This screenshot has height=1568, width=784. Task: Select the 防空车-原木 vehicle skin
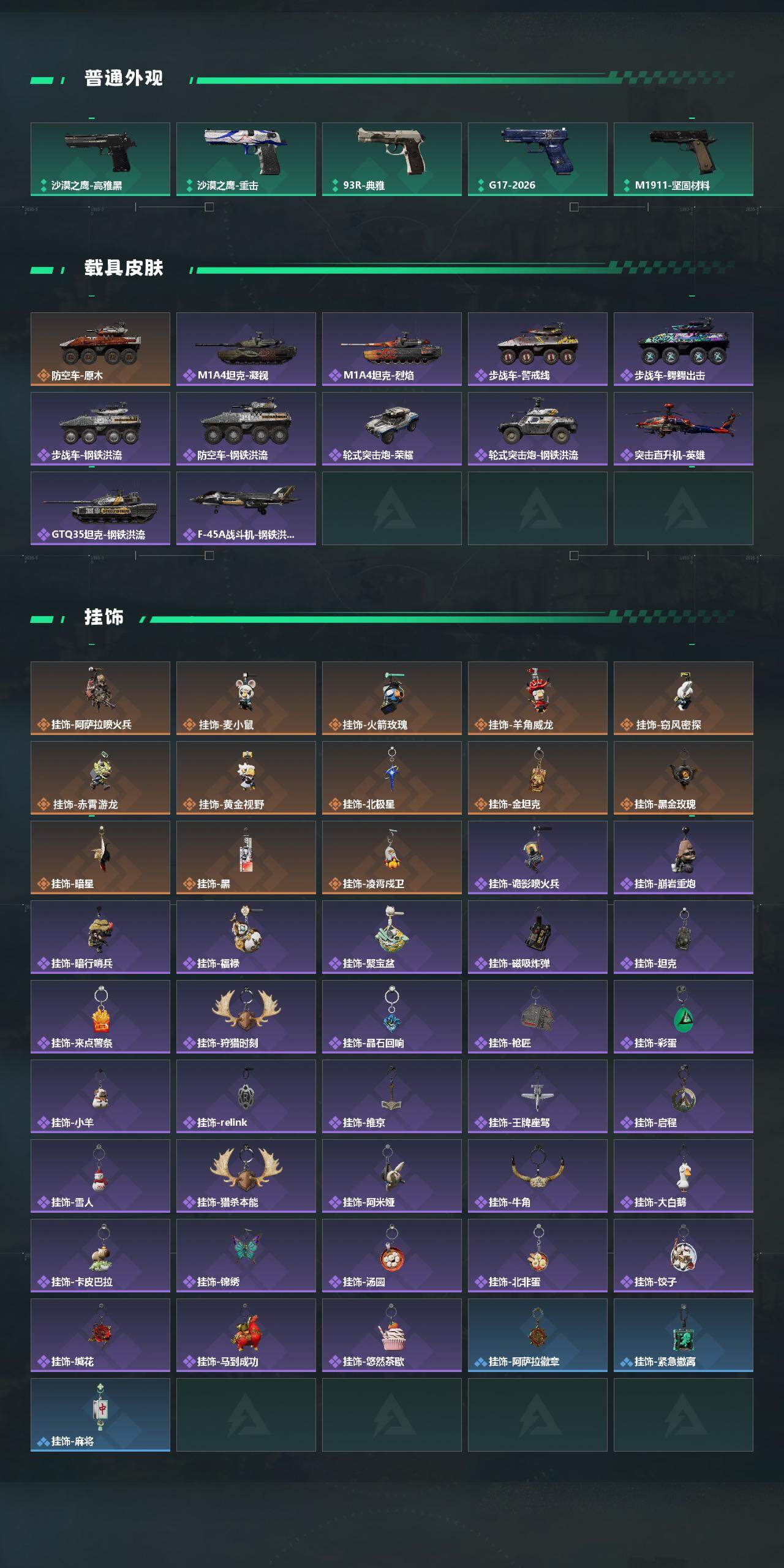pos(100,349)
